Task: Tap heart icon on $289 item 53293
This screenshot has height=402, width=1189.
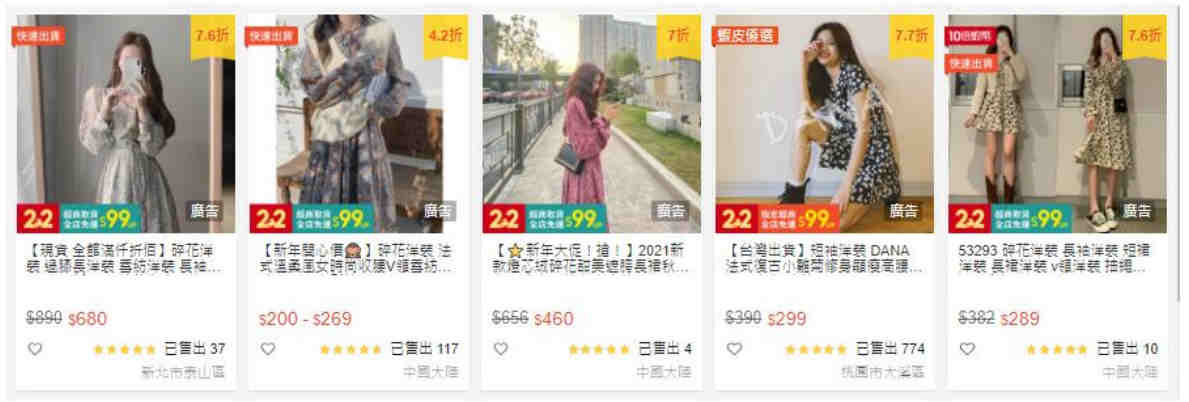Action: [x=966, y=349]
